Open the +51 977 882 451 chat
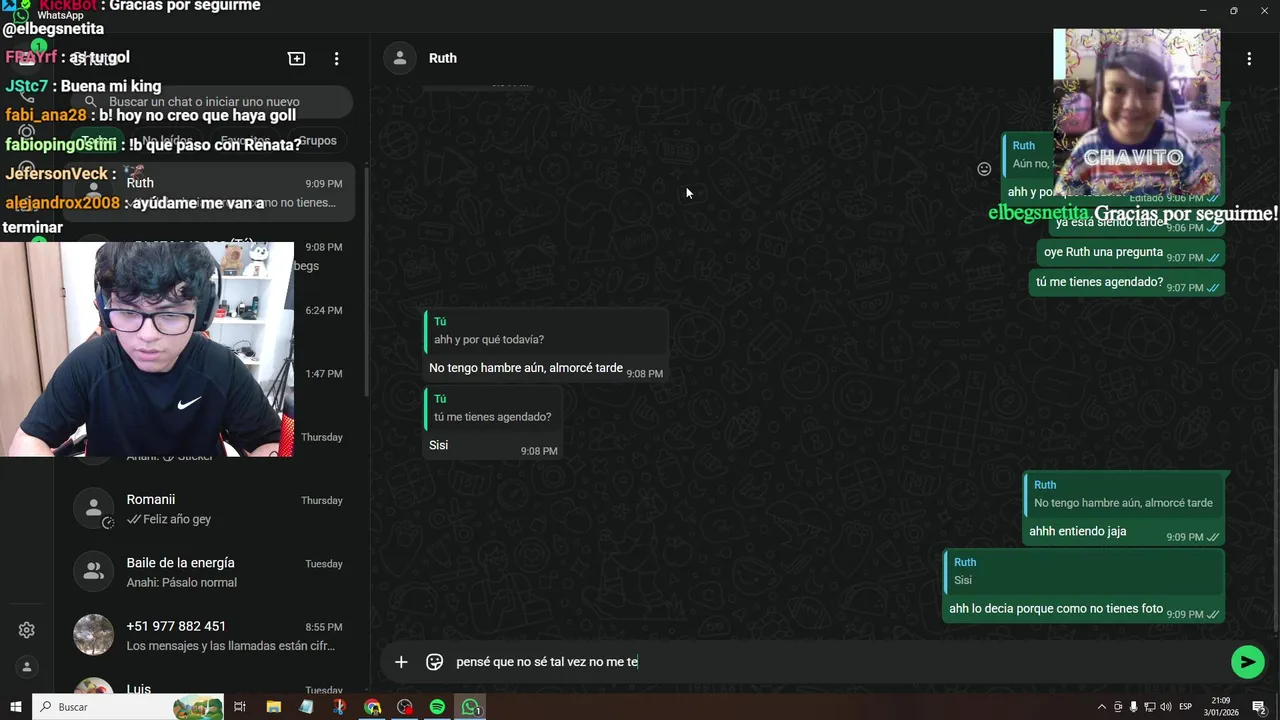The image size is (1280, 720). (x=209, y=635)
